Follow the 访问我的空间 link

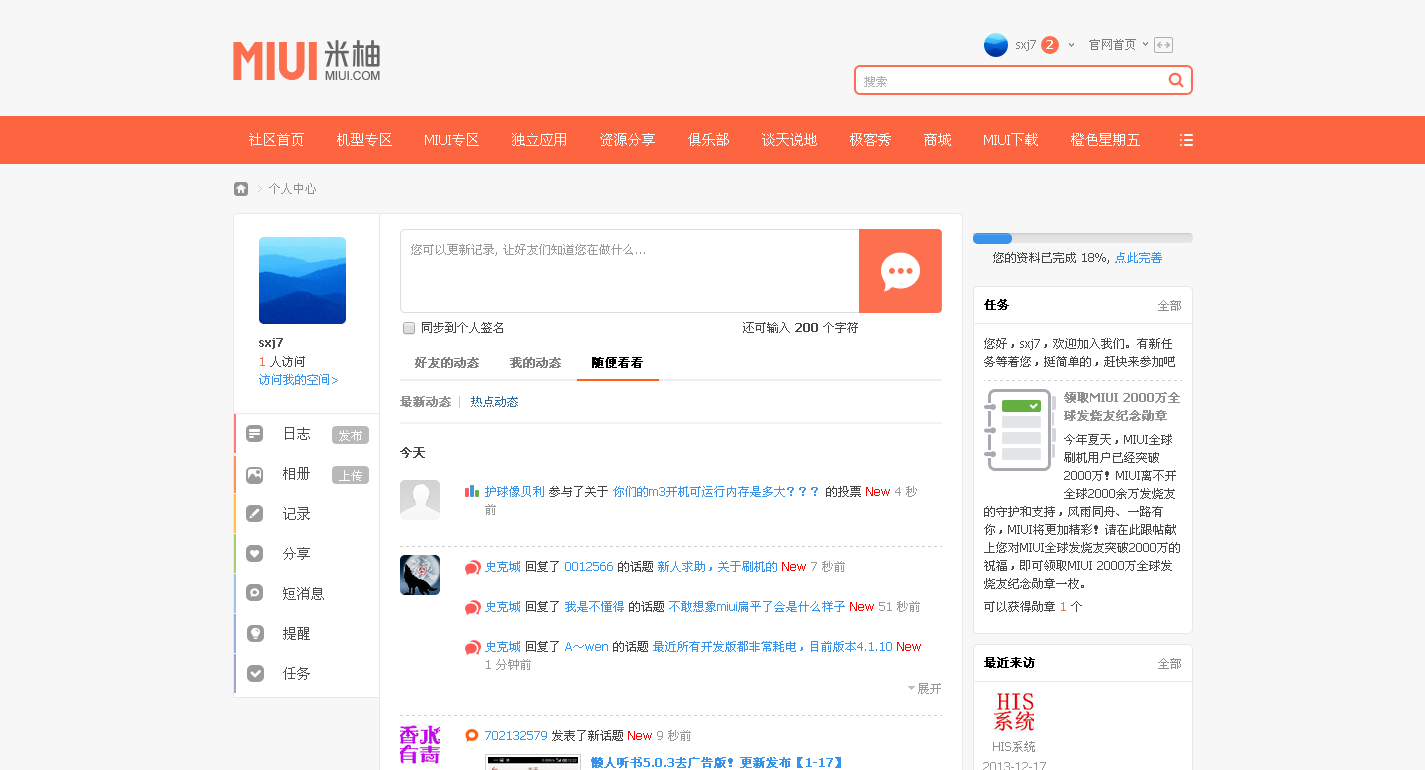tap(298, 380)
